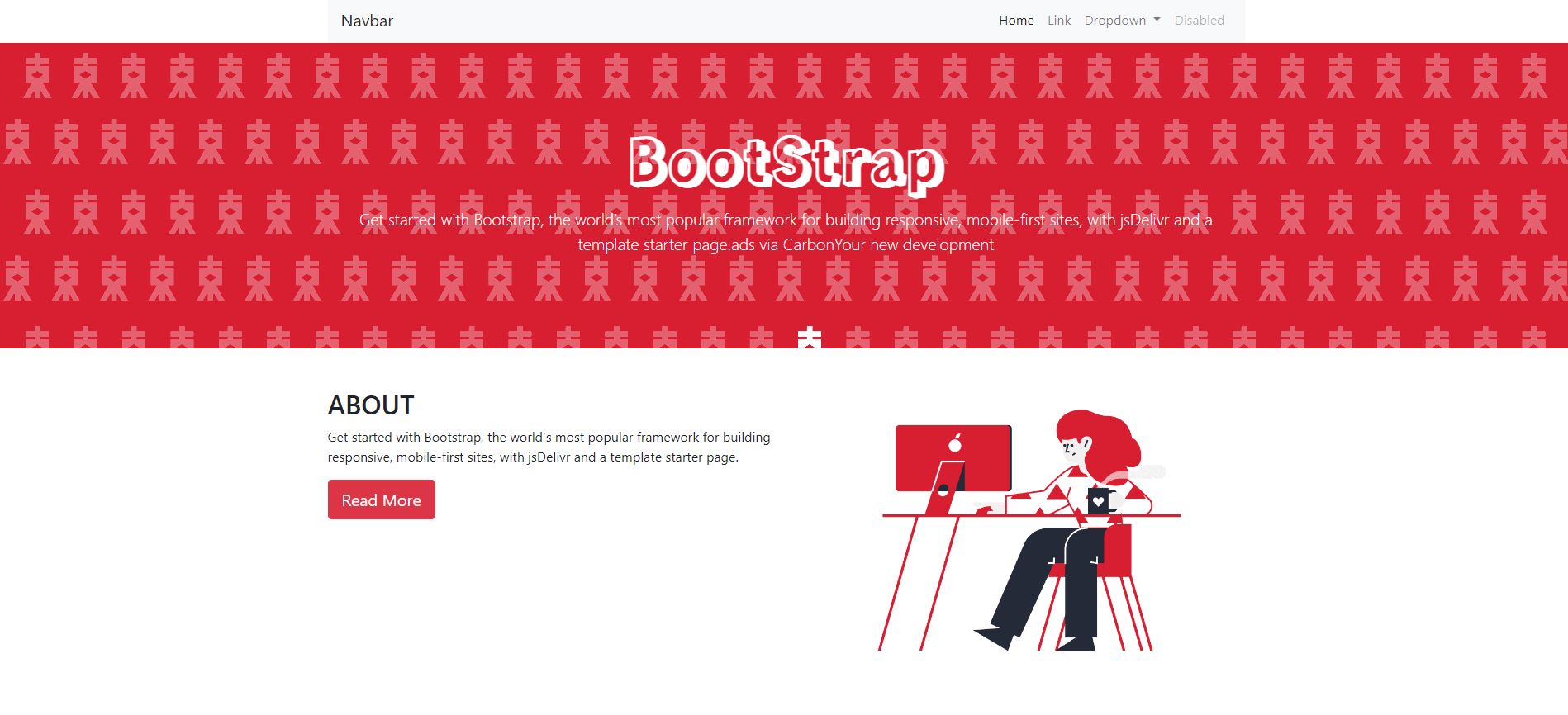Screen dimensions: 1568x715
Task: Click the hero paragraph about jsDelivr
Action: click(785, 232)
